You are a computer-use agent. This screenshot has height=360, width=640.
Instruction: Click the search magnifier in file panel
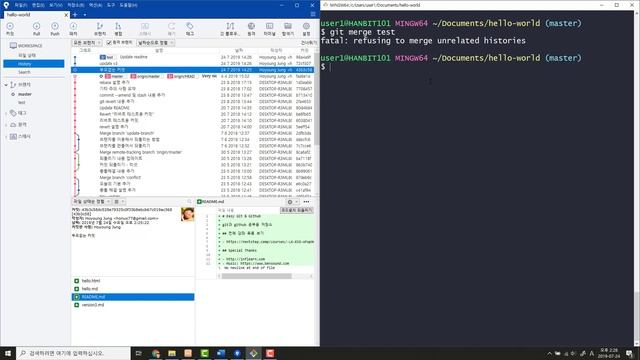[189, 202]
